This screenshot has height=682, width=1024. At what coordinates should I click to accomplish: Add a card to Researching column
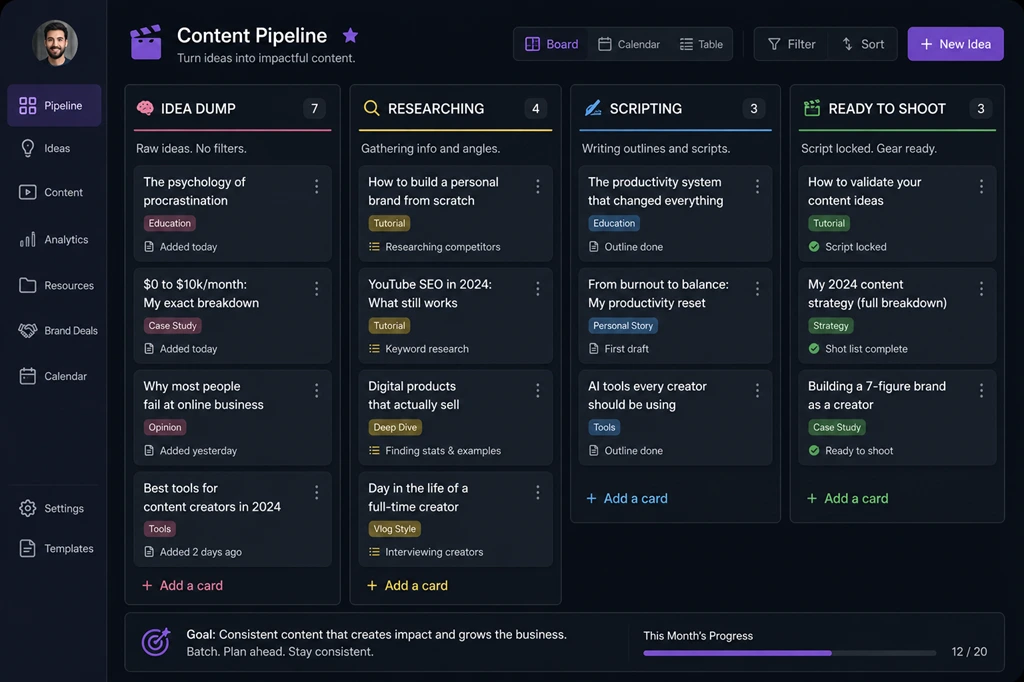pos(408,585)
